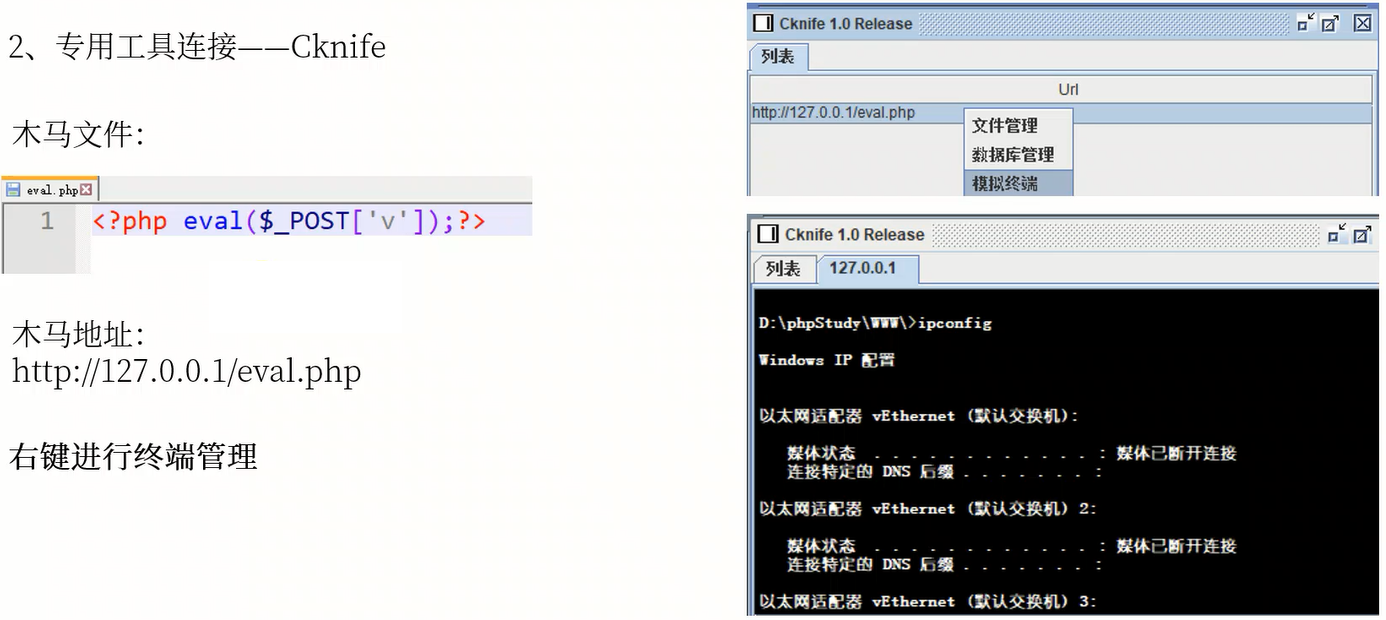Click 媒体状态 line under first vEthernet adapter
The height and width of the screenshot is (620, 1386).
(x=1011, y=453)
